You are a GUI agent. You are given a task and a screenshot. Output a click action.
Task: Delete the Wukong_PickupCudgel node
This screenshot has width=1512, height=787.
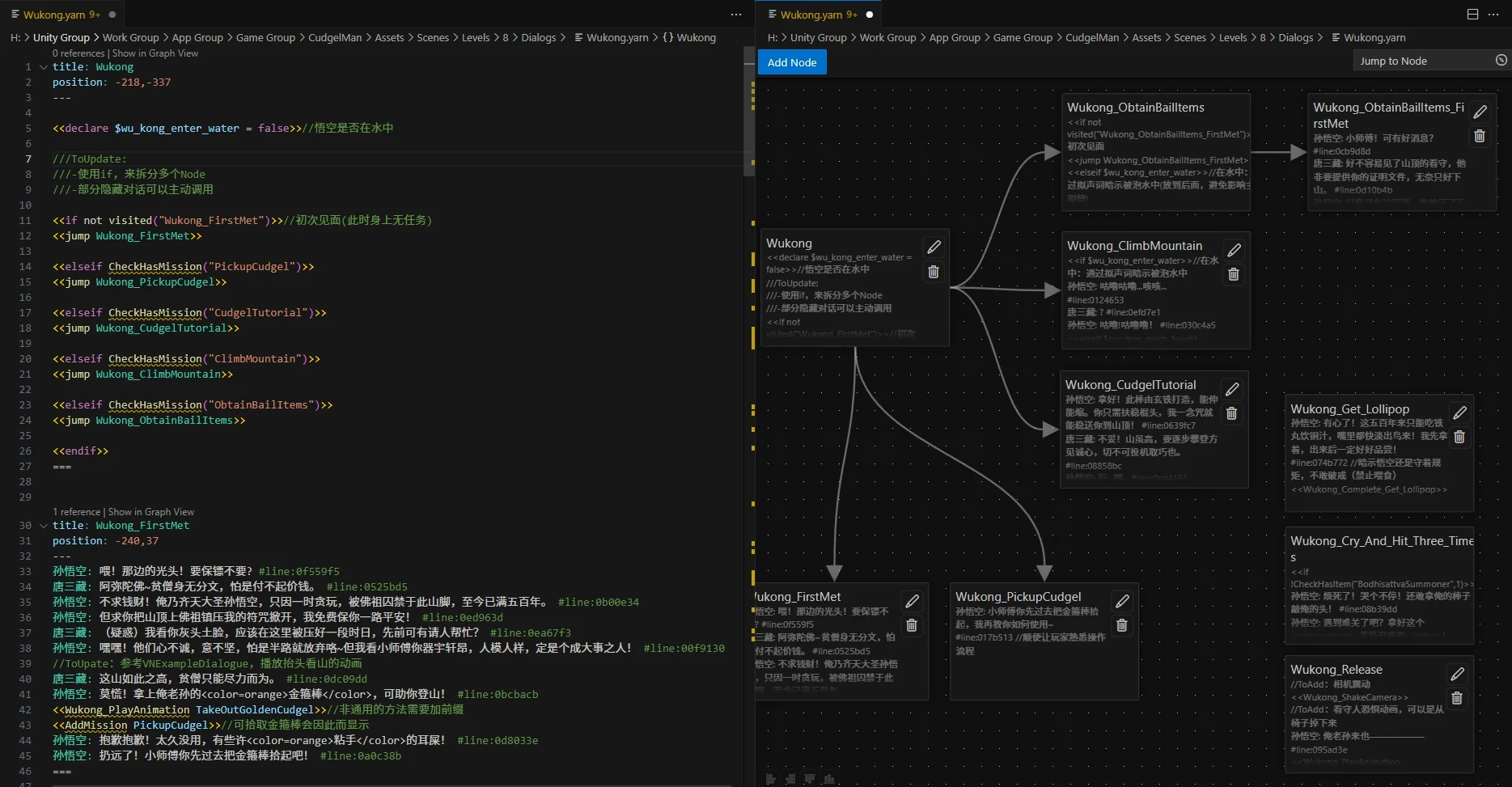1122,625
